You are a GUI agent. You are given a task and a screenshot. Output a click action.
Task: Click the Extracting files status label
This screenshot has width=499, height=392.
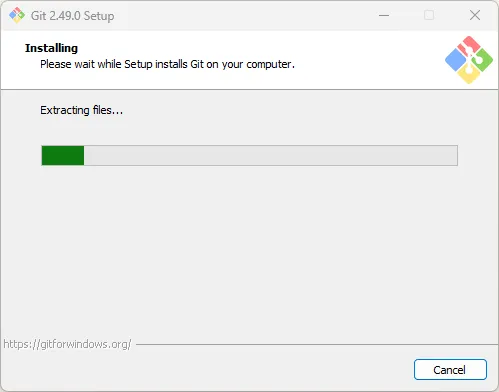[x=82, y=110]
